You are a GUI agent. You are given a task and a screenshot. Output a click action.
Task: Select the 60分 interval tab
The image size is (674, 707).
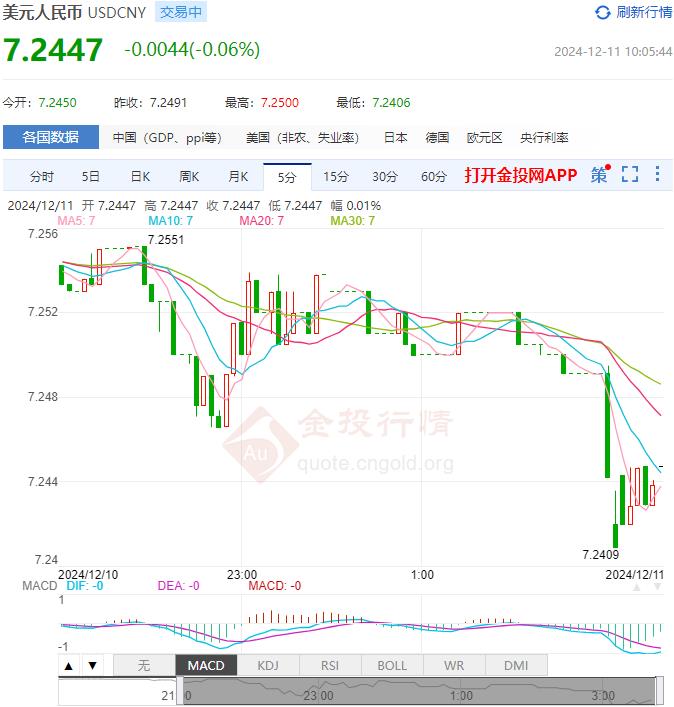434,176
